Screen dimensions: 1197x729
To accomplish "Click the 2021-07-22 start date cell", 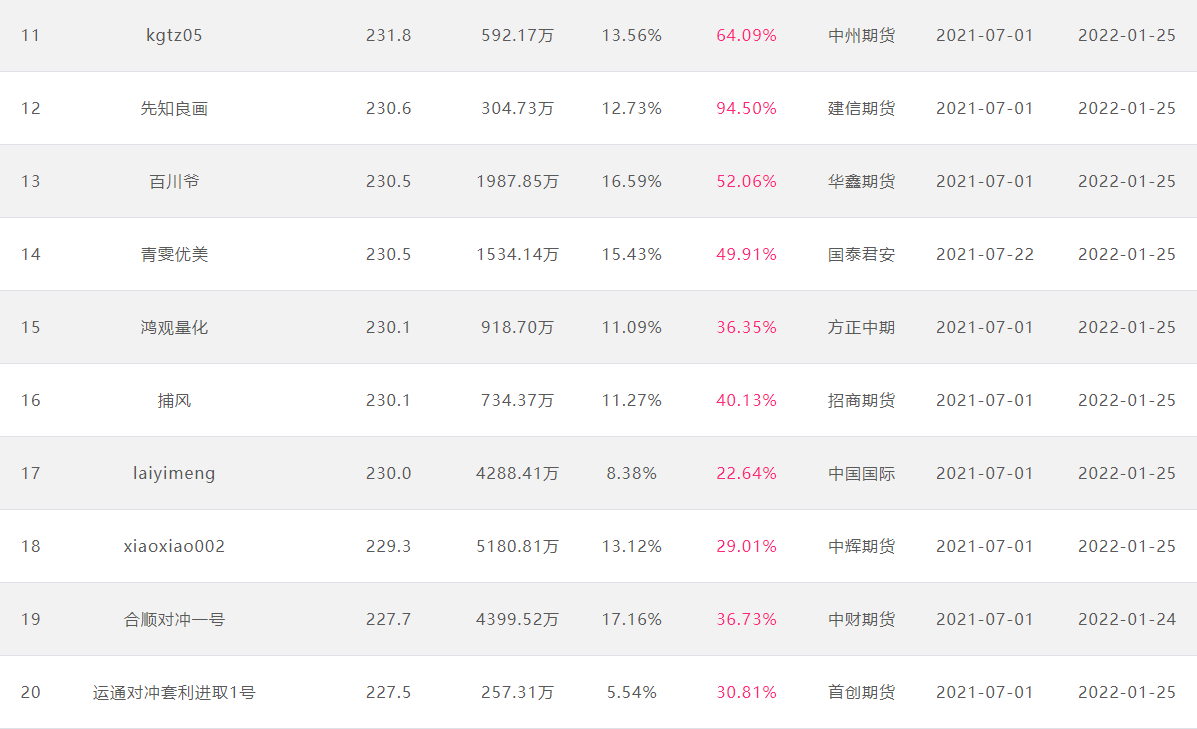I will pos(985,254).
